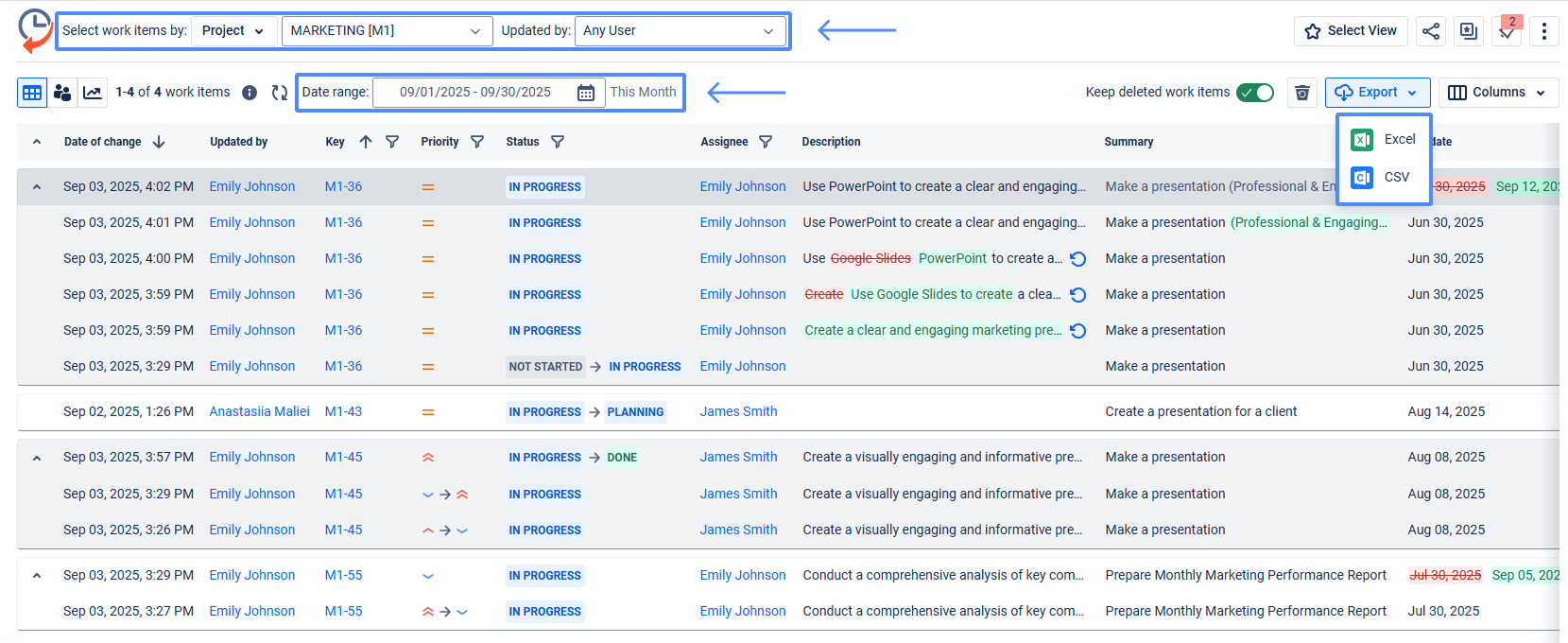Image resolution: width=1568 pixels, height=643 pixels.
Task: Revert the 'Google Slides PowerPoint' description change
Action: coord(1078,259)
